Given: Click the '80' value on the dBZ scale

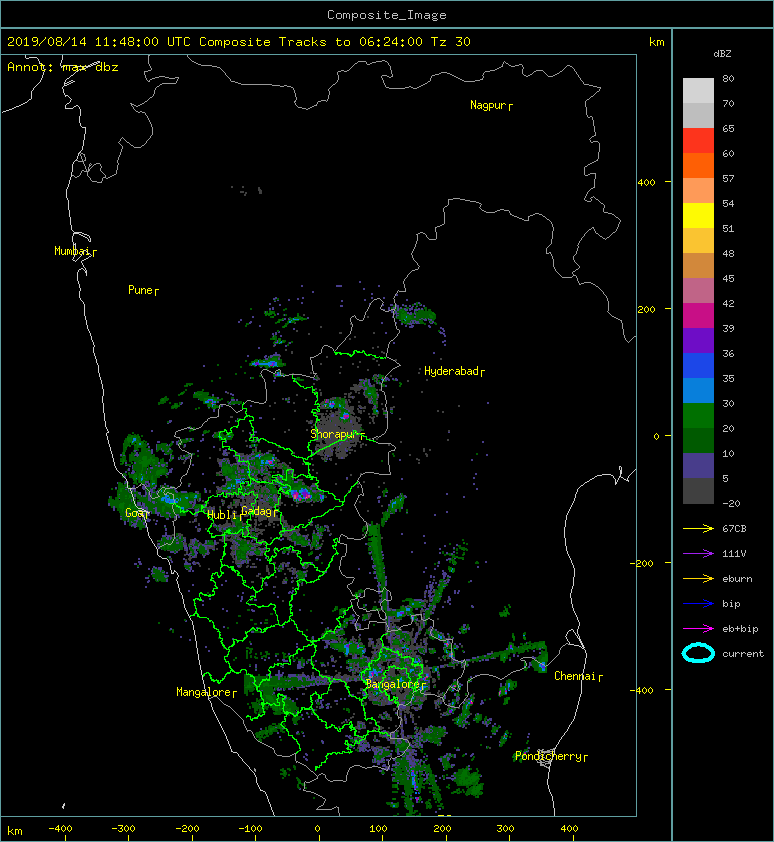Looking at the screenshot, I should click(728, 78).
